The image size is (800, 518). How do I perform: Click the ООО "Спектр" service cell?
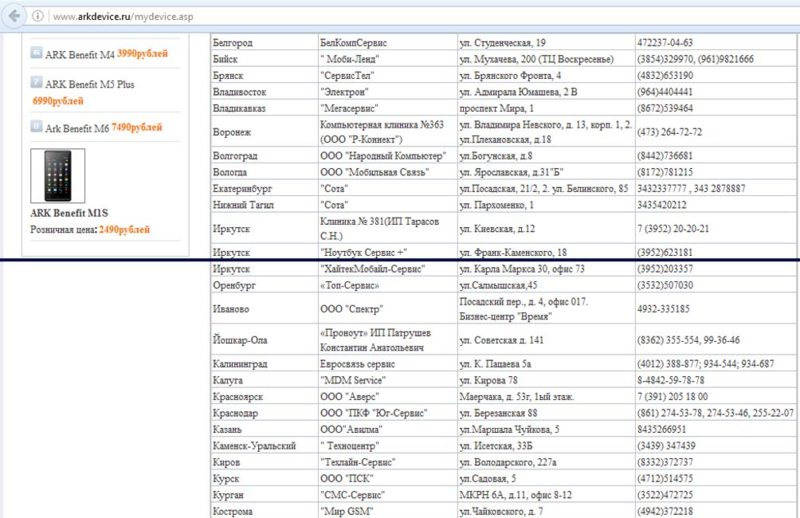coord(388,309)
